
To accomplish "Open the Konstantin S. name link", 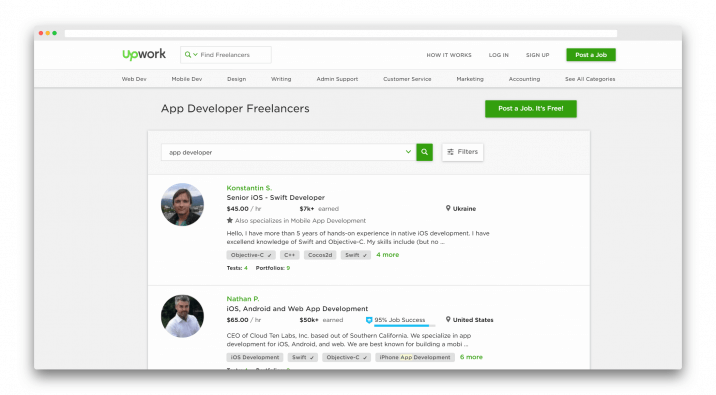I will coord(249,188).
